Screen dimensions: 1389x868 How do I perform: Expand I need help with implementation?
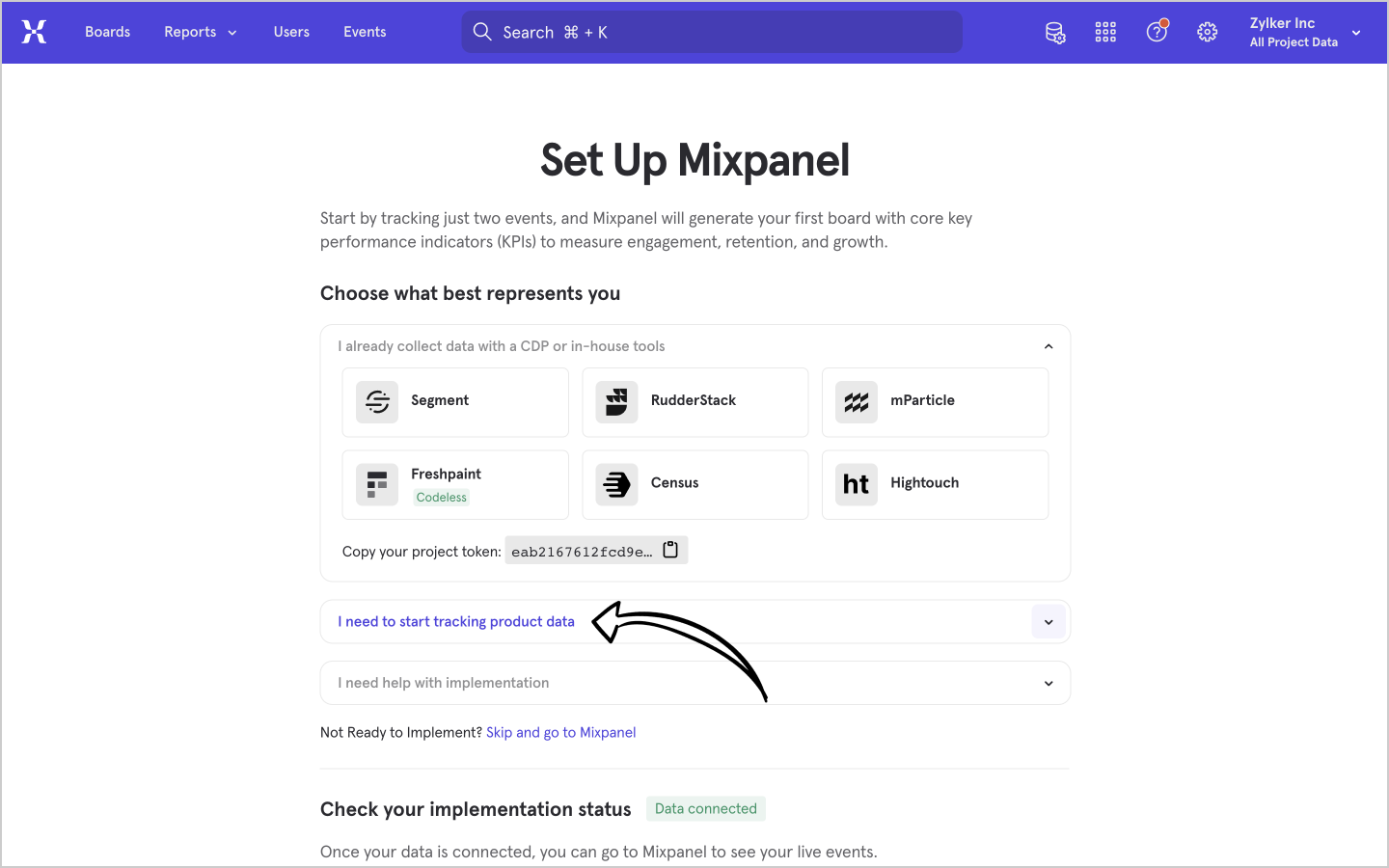click(694, 683)
